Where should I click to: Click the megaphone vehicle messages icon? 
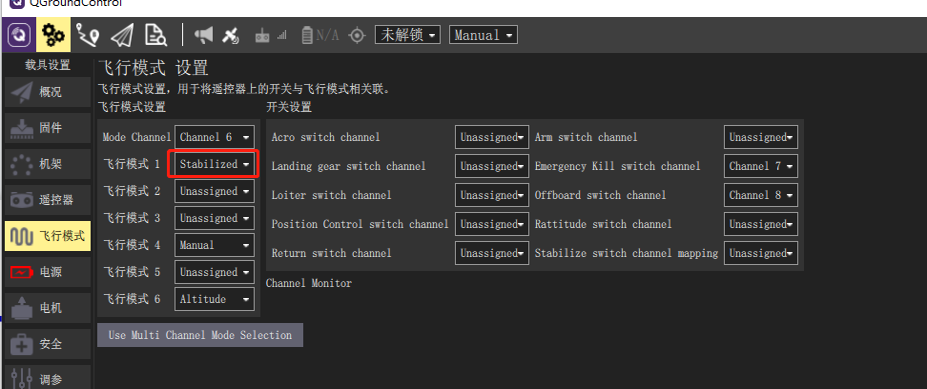204,35
